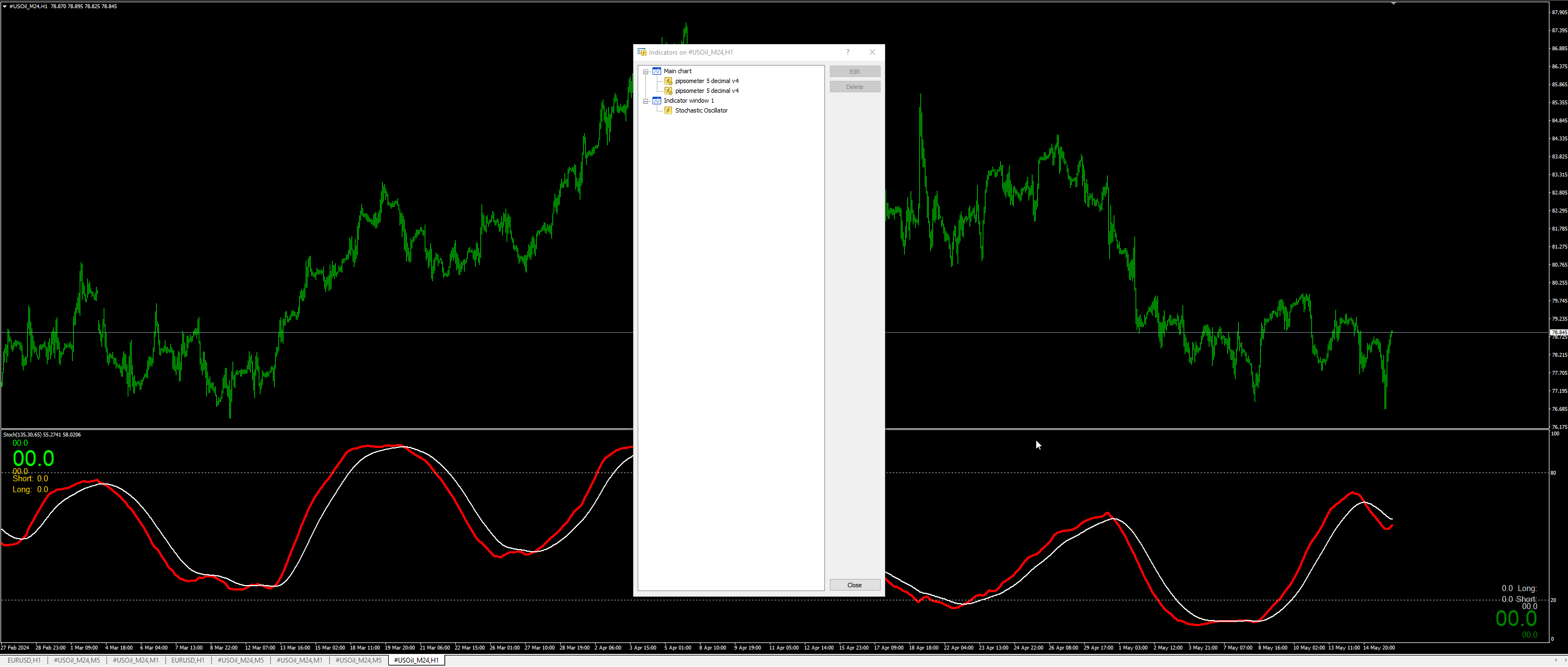1568x667 pixels.
Task: Click the Indicators dialog title bar icon
Action: (x=642, y=52)
